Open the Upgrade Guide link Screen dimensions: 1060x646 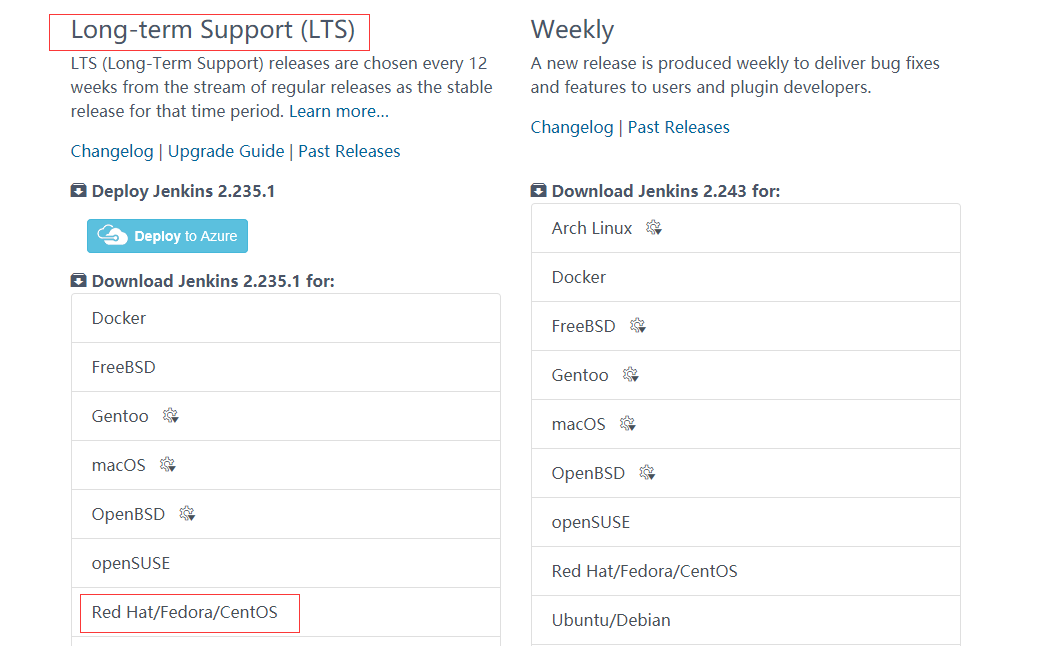point(226,151)
